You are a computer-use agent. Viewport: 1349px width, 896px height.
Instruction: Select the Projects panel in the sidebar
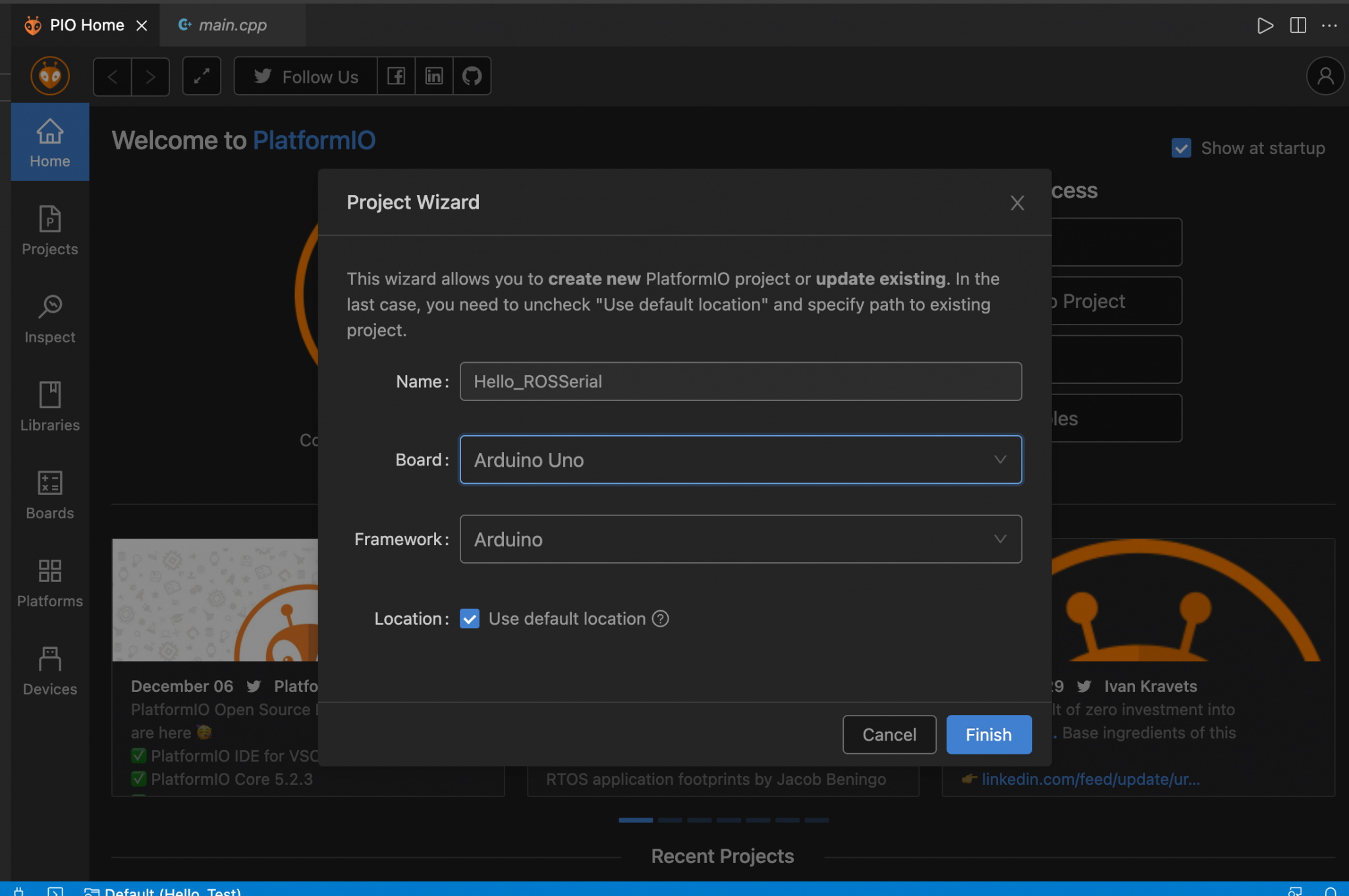pyautogui.click(x=49, y=230)
